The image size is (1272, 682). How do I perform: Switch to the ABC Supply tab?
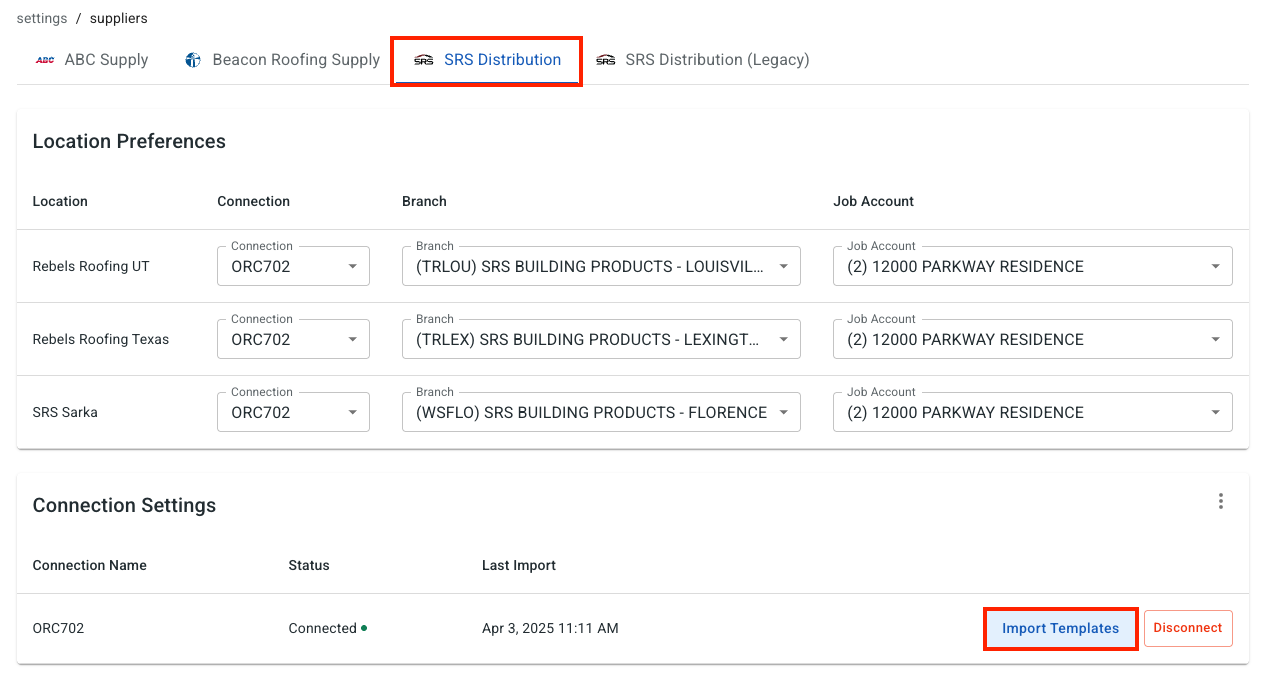point(92,60)
